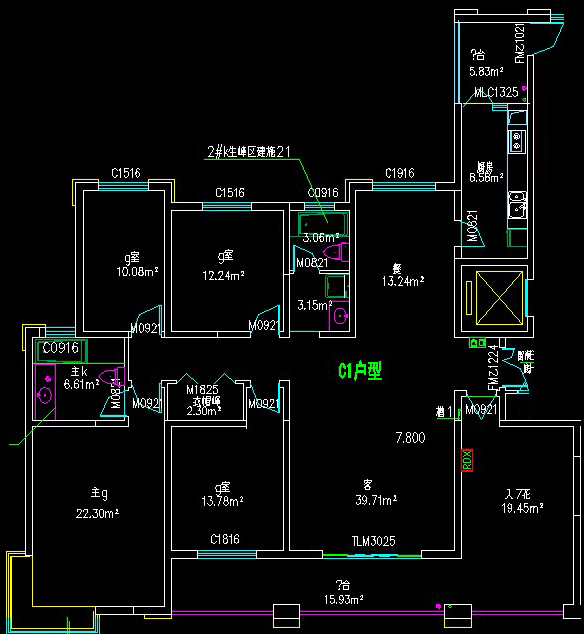Select the FMZ1021 door swing on the top balcony
The width and height of the screenshot is (584, 634).
[x=548, y=38]
